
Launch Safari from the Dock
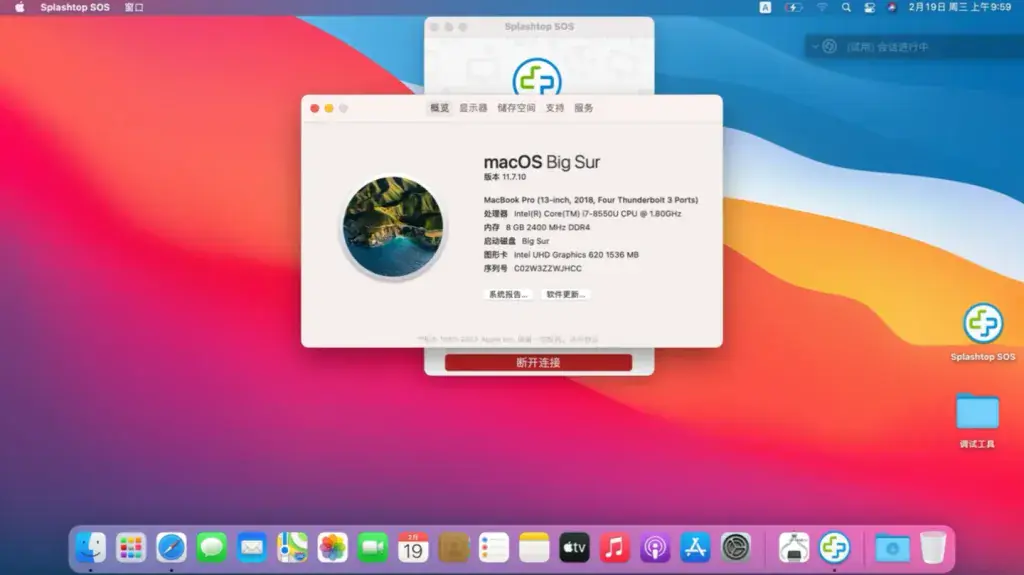pyautogui.click(x=171, y=548)
